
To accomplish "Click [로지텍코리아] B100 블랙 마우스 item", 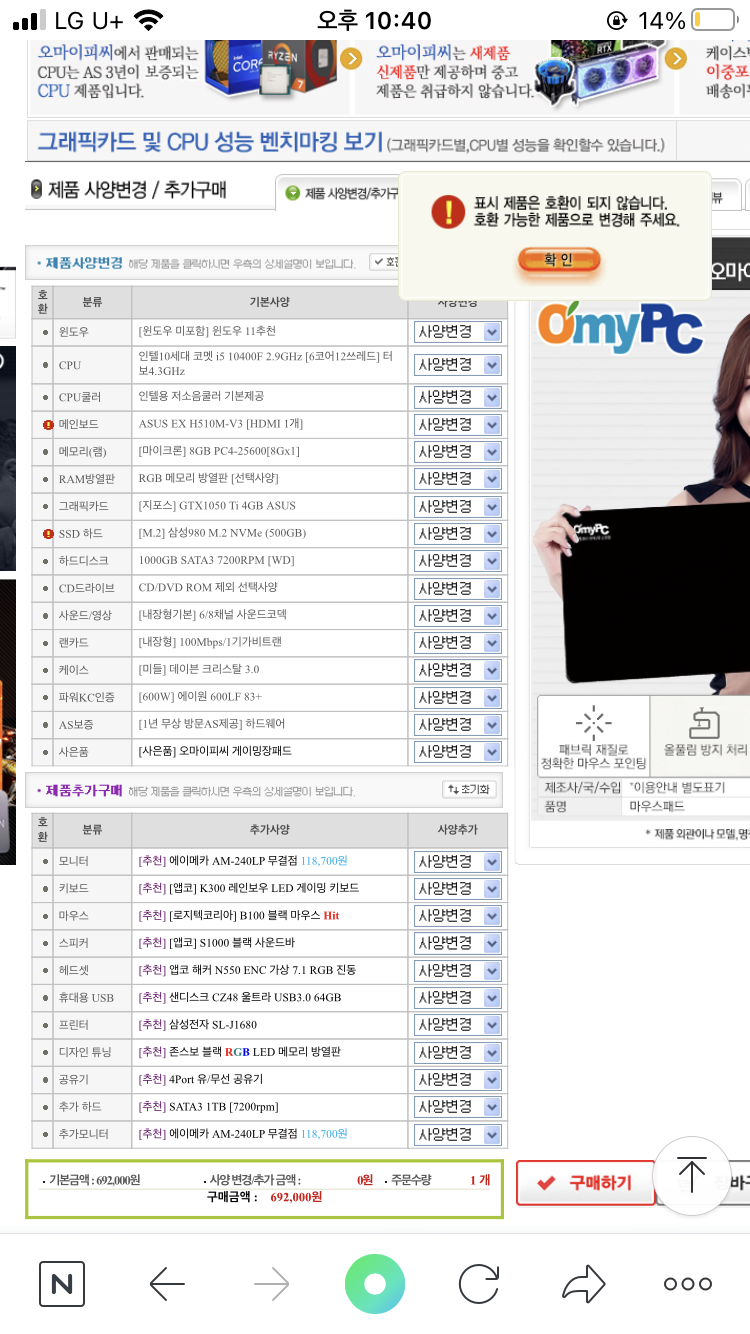I will click(x=243, y=915).
